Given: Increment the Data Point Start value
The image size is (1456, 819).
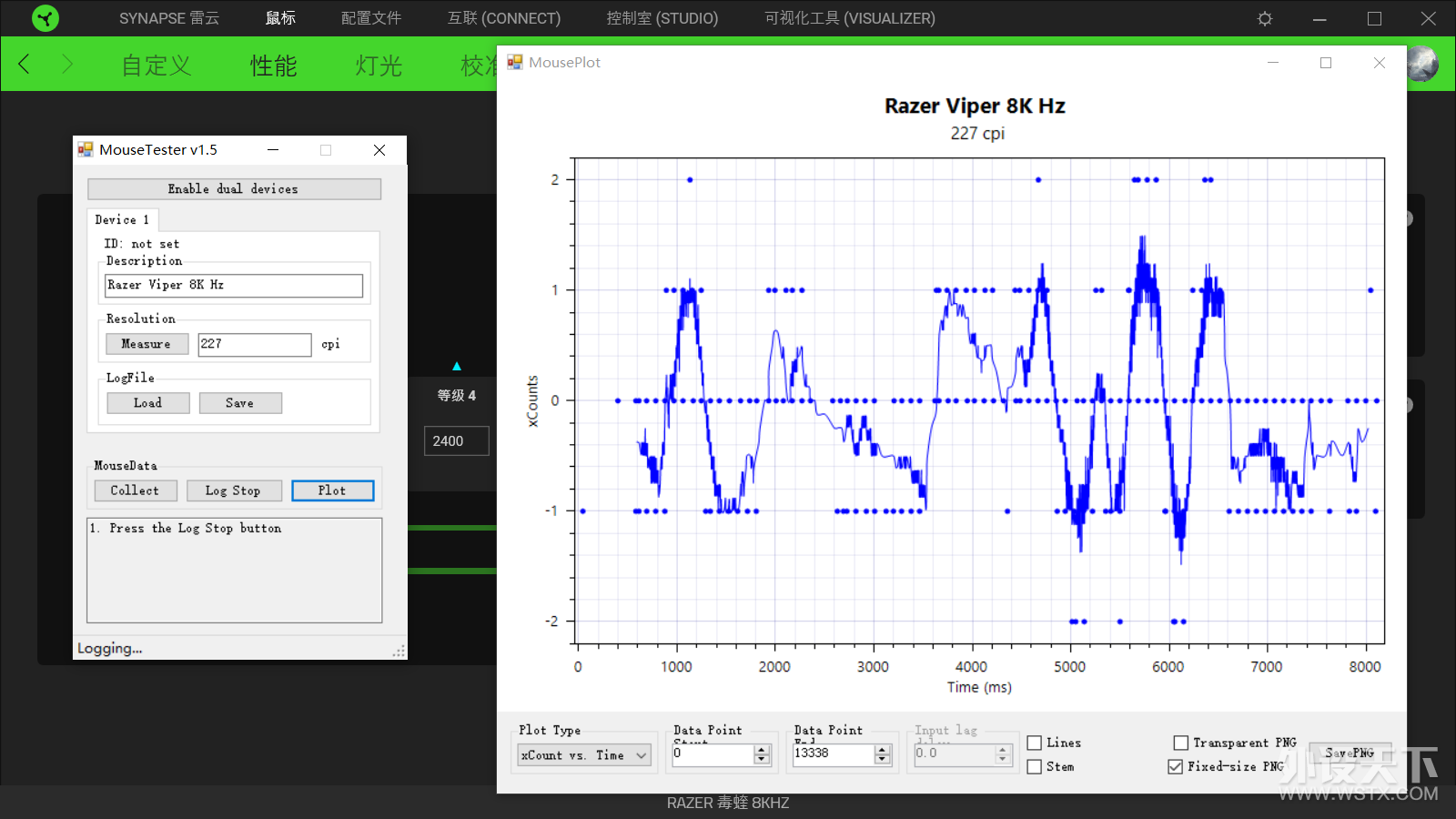Looking at the screenshot, I should pyautogui.click(x=763, y=750).
